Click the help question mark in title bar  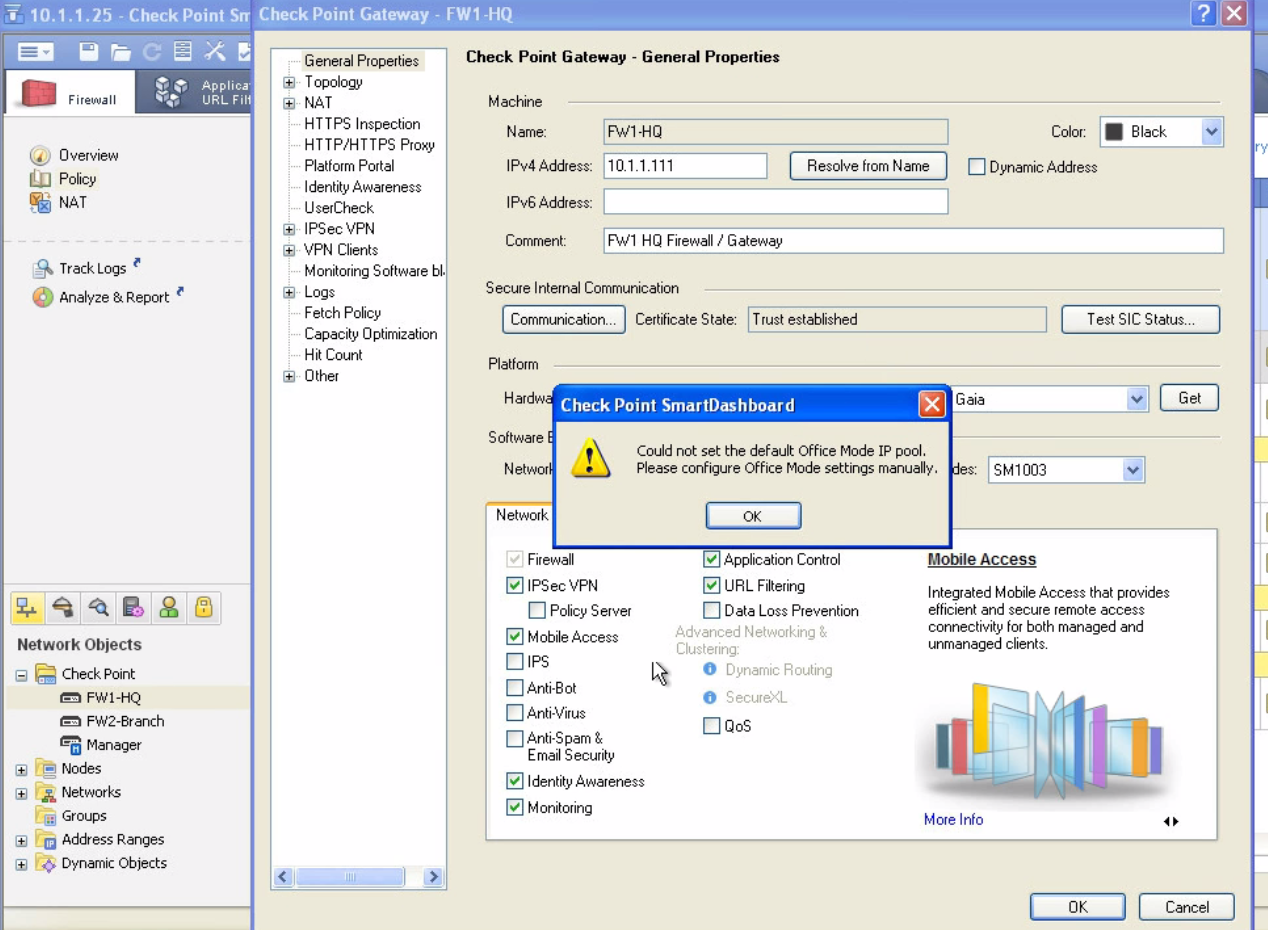[1204, 13]
